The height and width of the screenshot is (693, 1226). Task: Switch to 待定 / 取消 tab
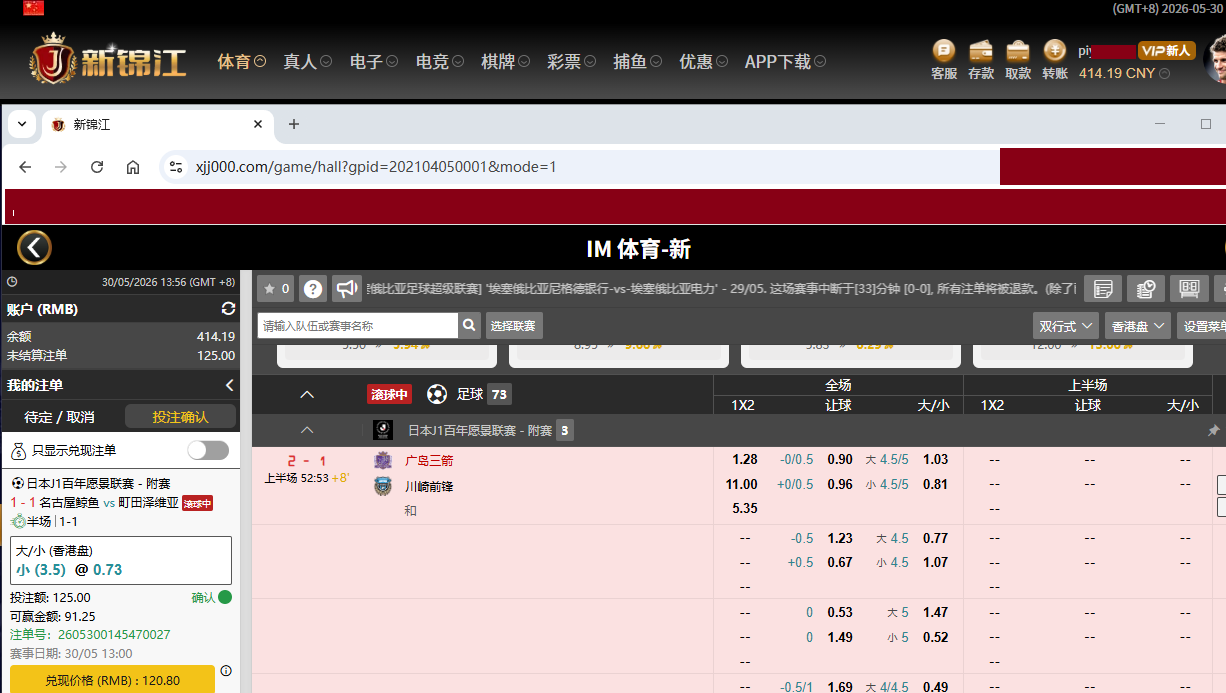click(60, 417)
